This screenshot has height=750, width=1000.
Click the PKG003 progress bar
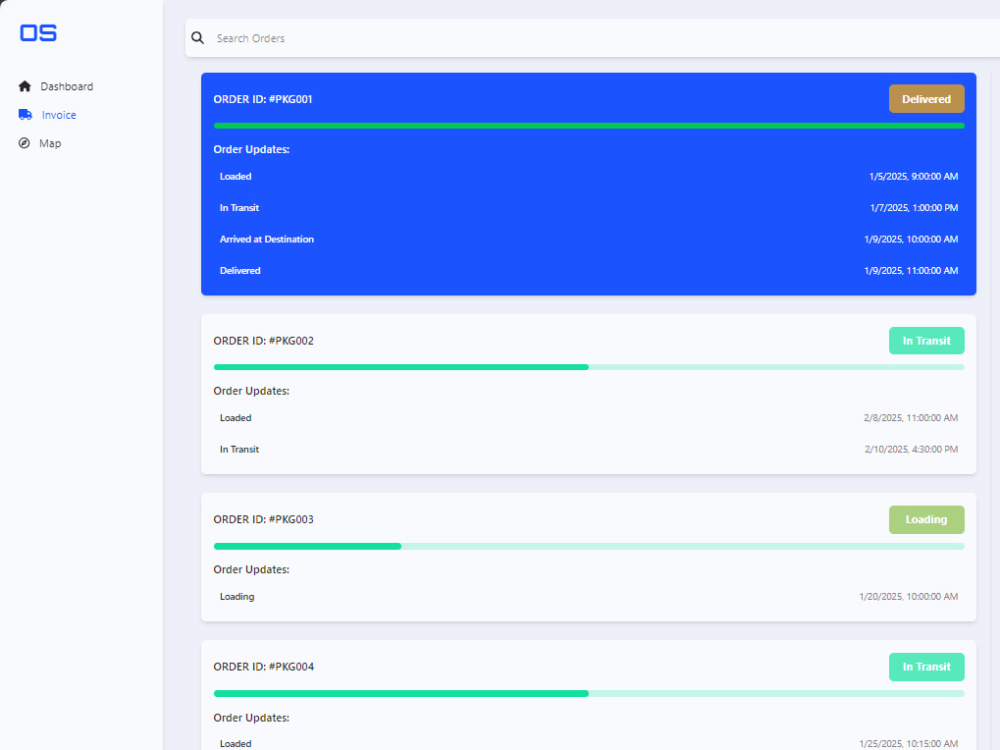589,546
